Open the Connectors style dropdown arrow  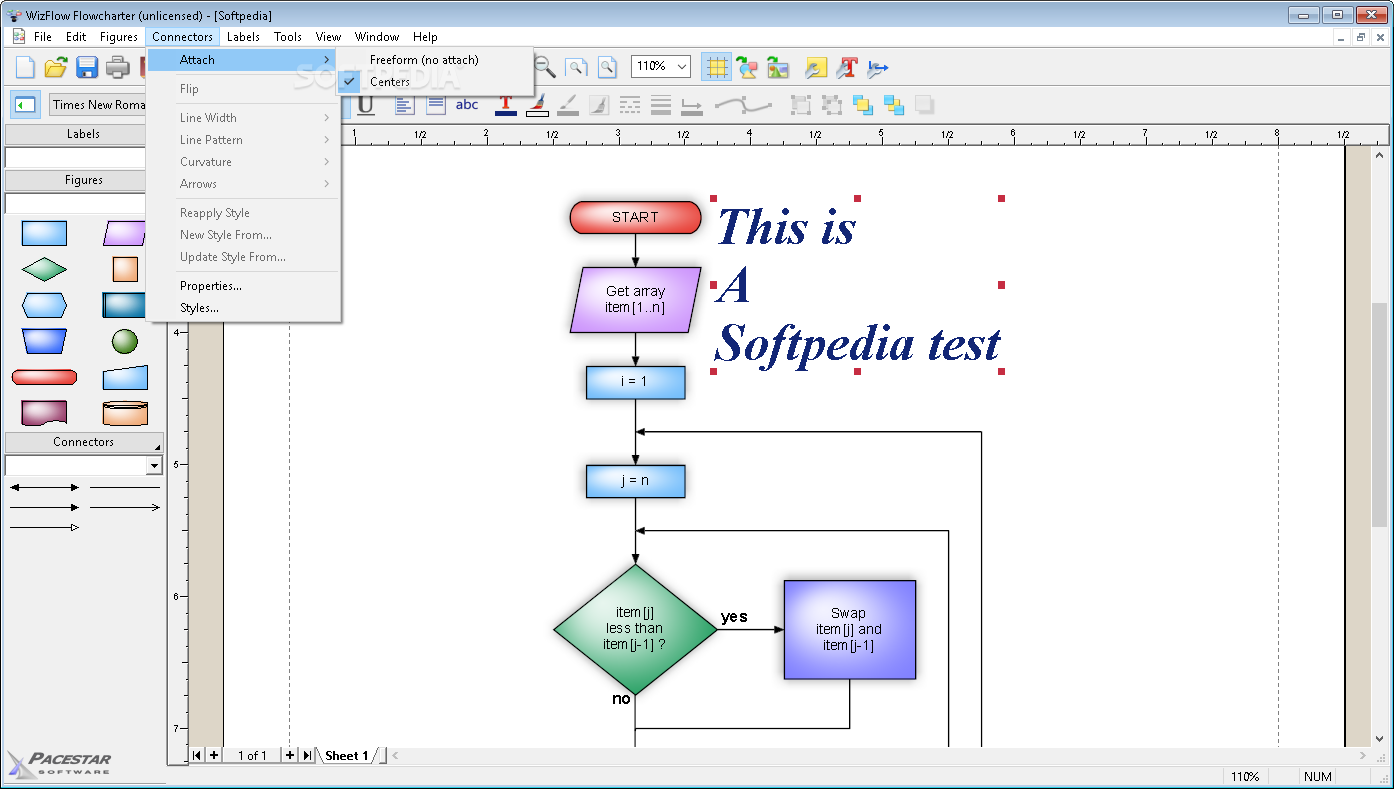click(x=153, y=466)
